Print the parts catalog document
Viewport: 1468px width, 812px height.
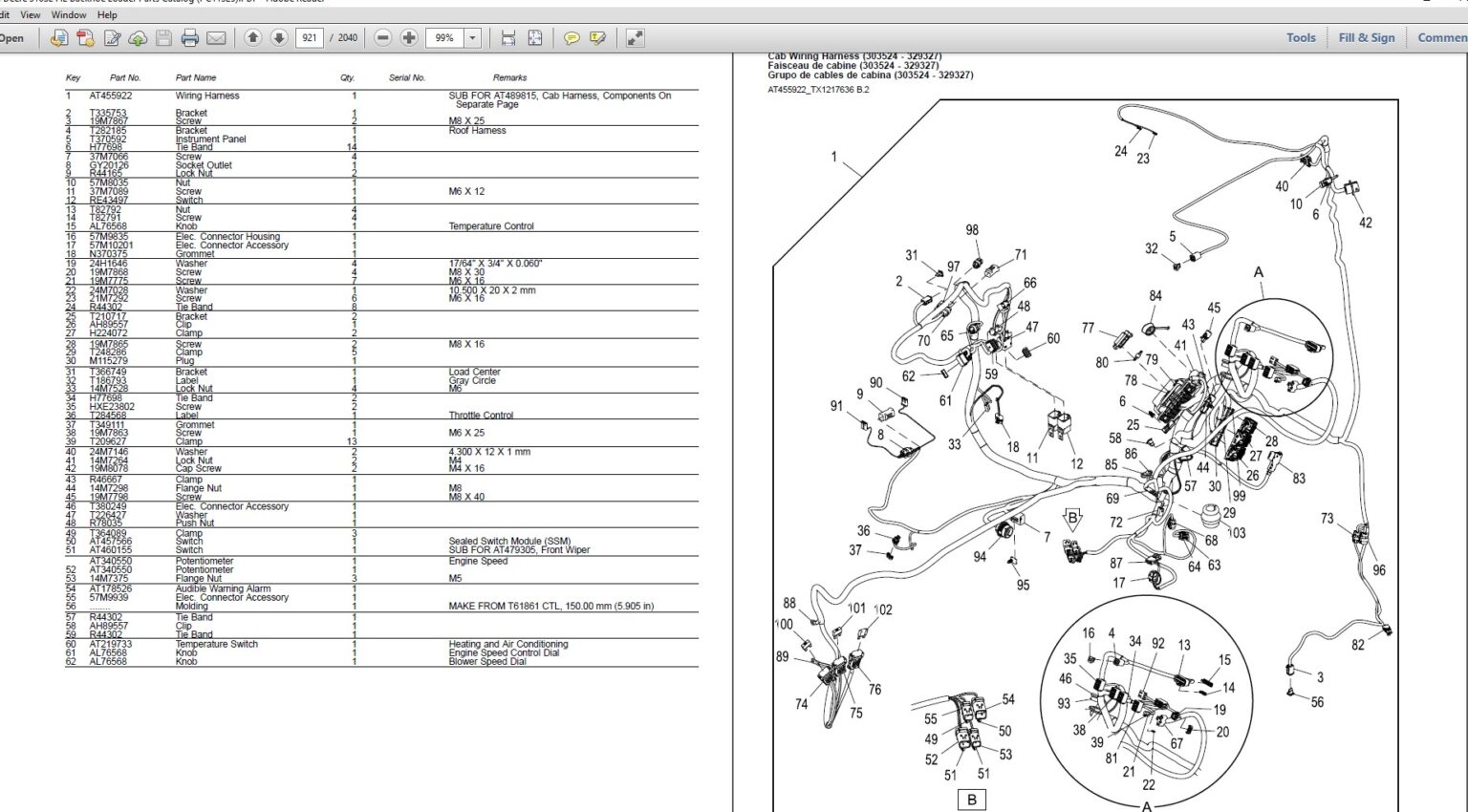[x=188, y=38]
